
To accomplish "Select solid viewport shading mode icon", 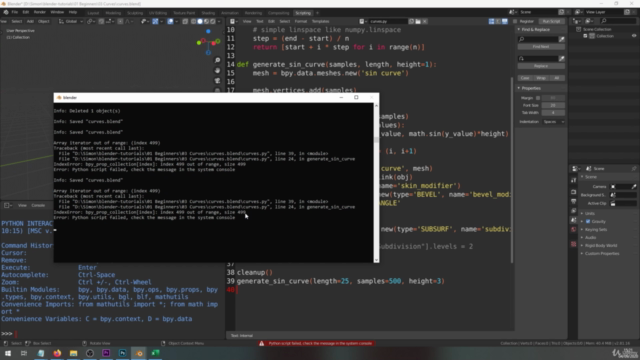I will point(200,21).
